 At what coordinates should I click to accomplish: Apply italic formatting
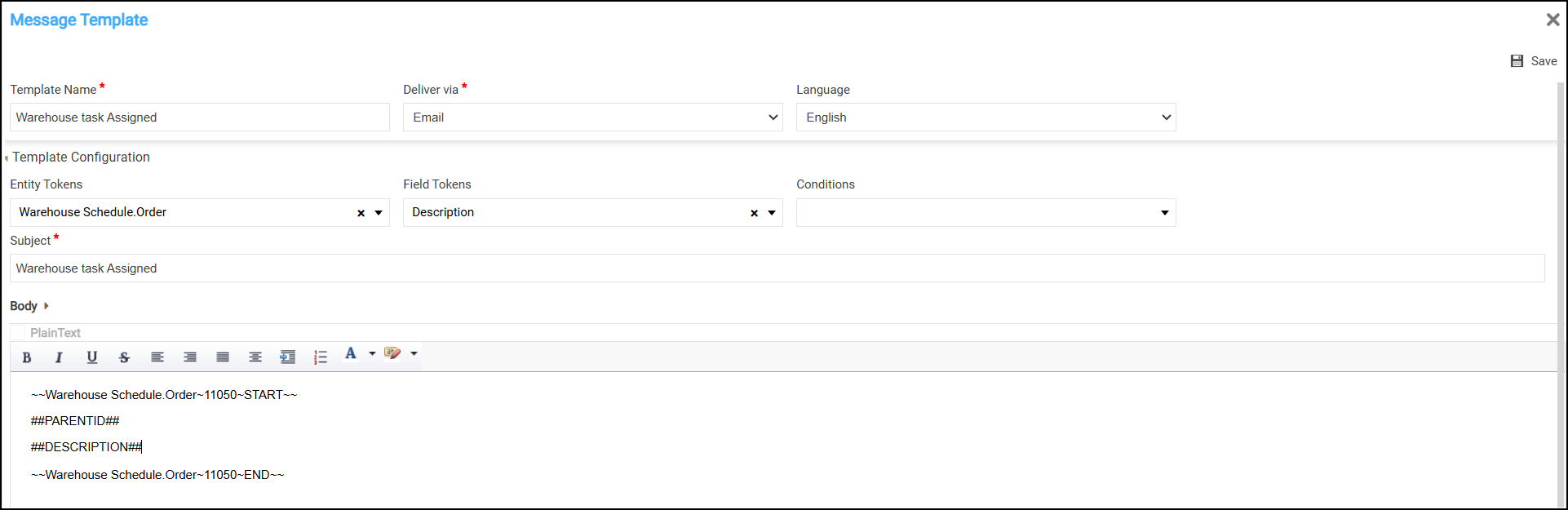click(x=59, y=357)
